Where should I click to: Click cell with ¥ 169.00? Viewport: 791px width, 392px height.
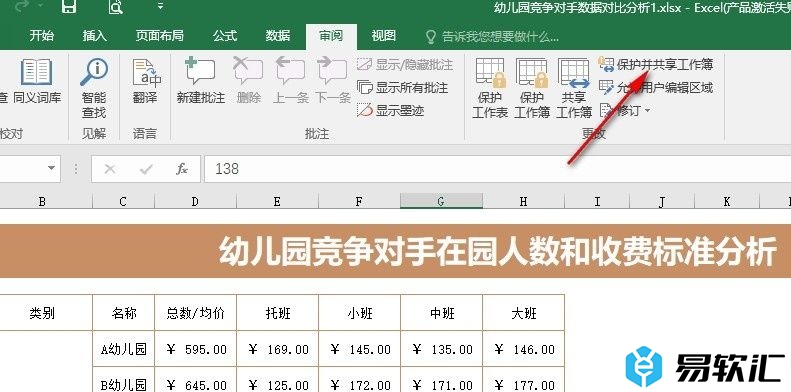click(277, 349)
